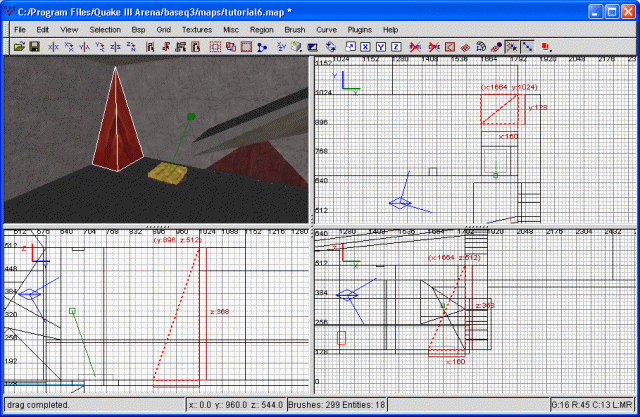Image resolution: width=640 pixels, height=417 pixels.
Task: Open the Brush menu
Action: (295, 30)
